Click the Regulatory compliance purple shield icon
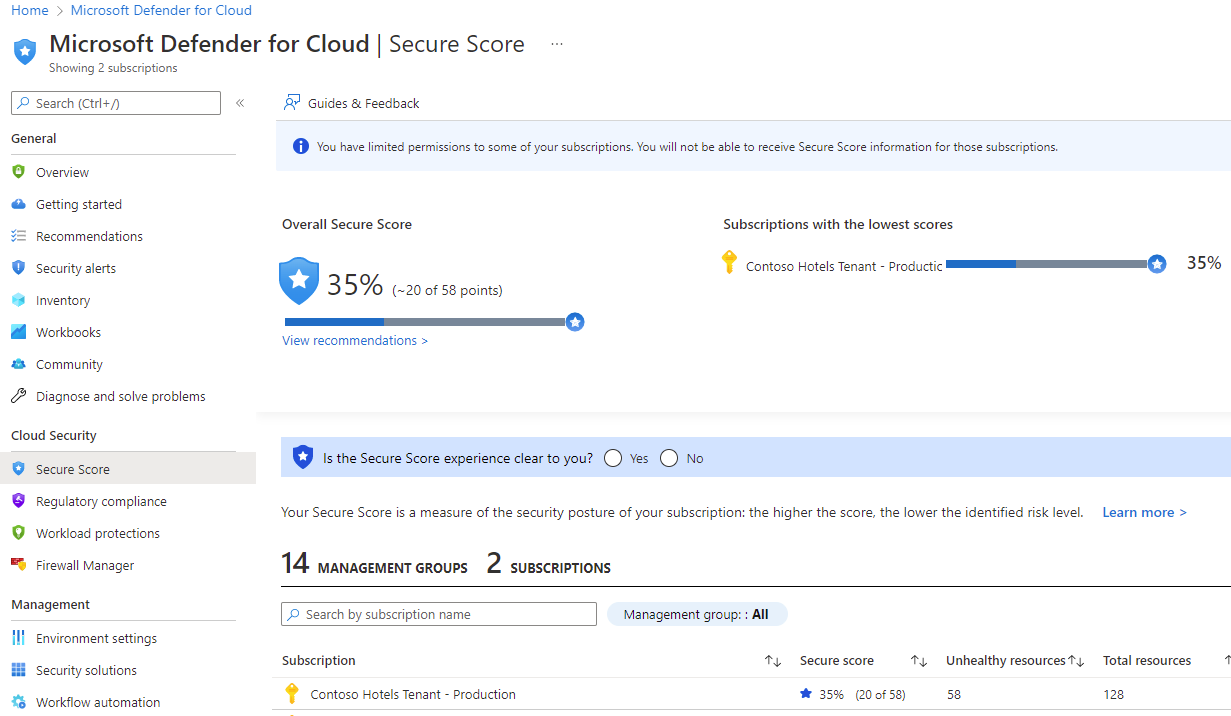This screenshot has width=1231, height=716. [x=18, y=501]
